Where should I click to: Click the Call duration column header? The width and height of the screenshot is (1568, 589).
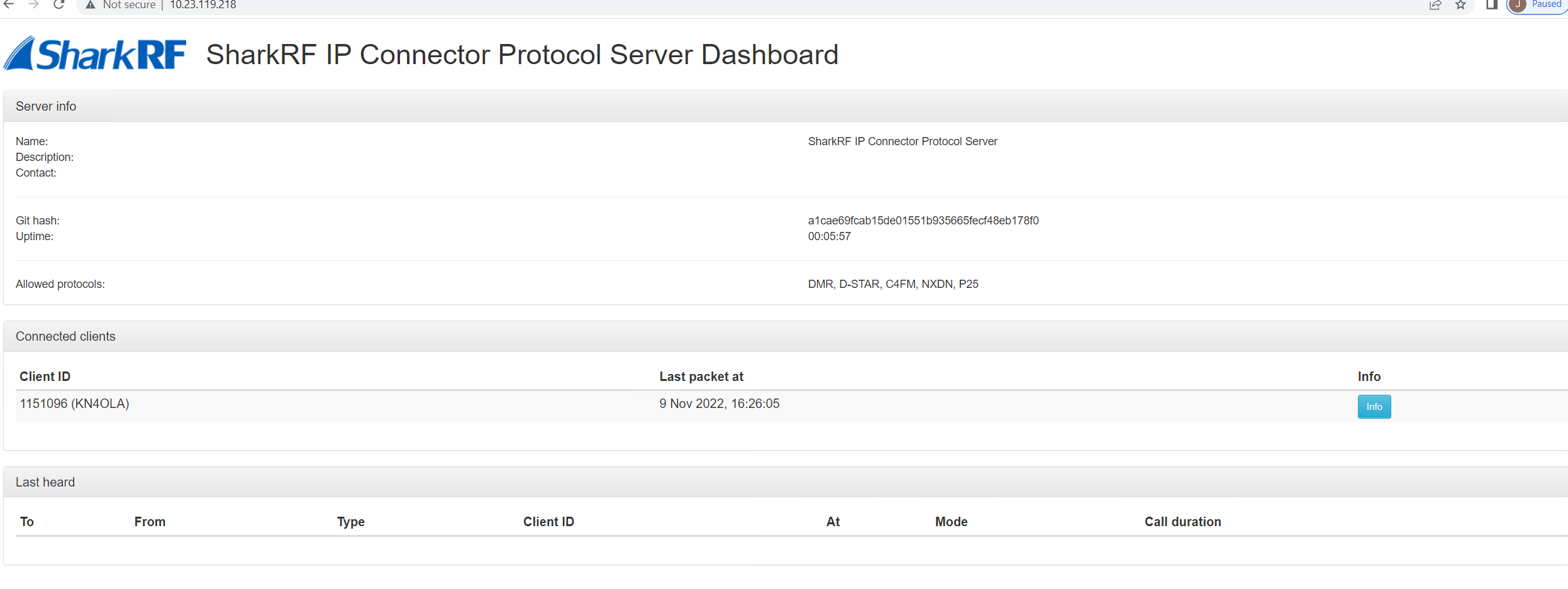[x=1182, y=522]
